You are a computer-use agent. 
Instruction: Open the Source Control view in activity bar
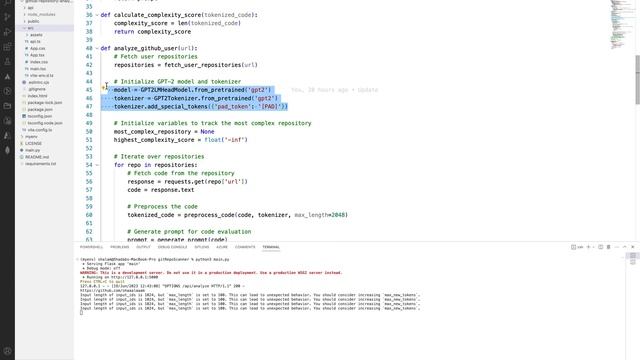click(7, 17)
